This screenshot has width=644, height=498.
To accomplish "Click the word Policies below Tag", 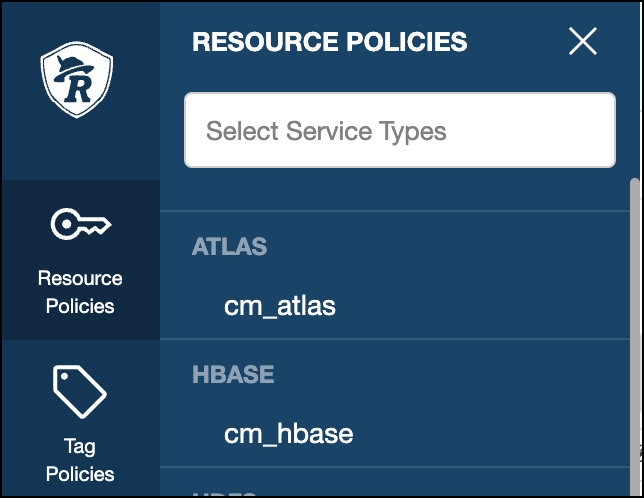I will pyautogui.click(x=80, y=474).
